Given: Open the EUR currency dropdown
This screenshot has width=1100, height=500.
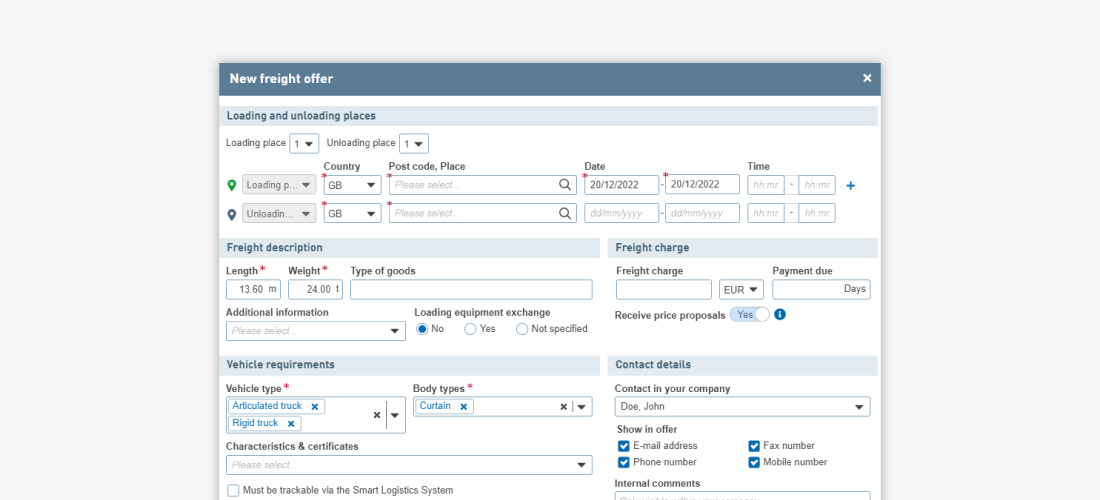Looking at the screenshot, I should [x=741, y=290].
